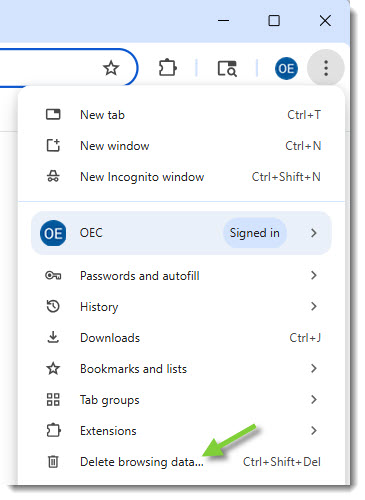
Task: Close the three-dot Chrome menu button
Action: (326, 68)
